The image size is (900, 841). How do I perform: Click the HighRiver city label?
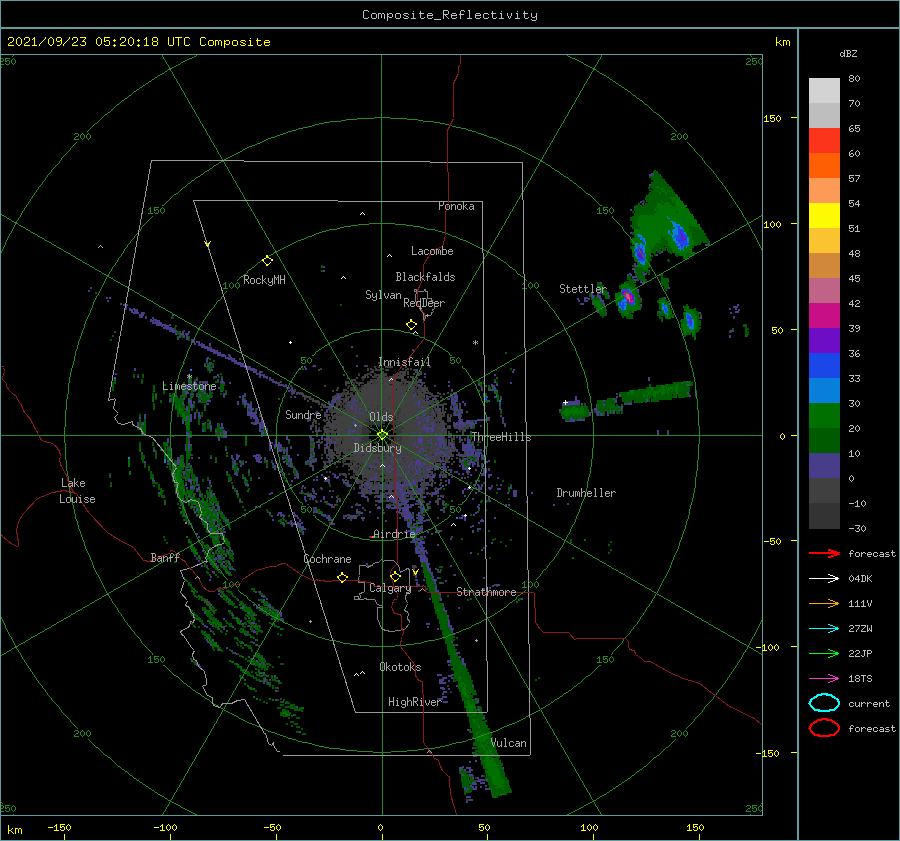pyautogui.click(x=414, y=702)
